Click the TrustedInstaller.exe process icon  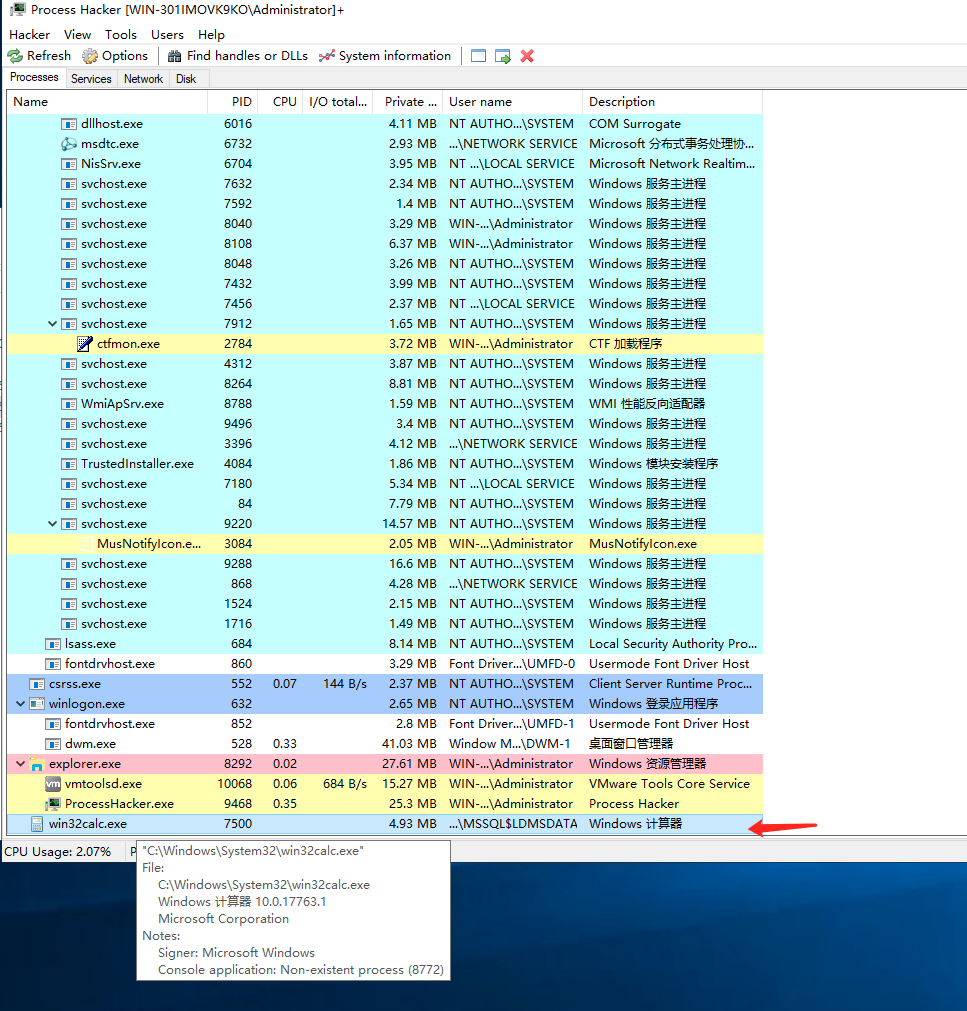pyautogui.click(x=69, y=464)
